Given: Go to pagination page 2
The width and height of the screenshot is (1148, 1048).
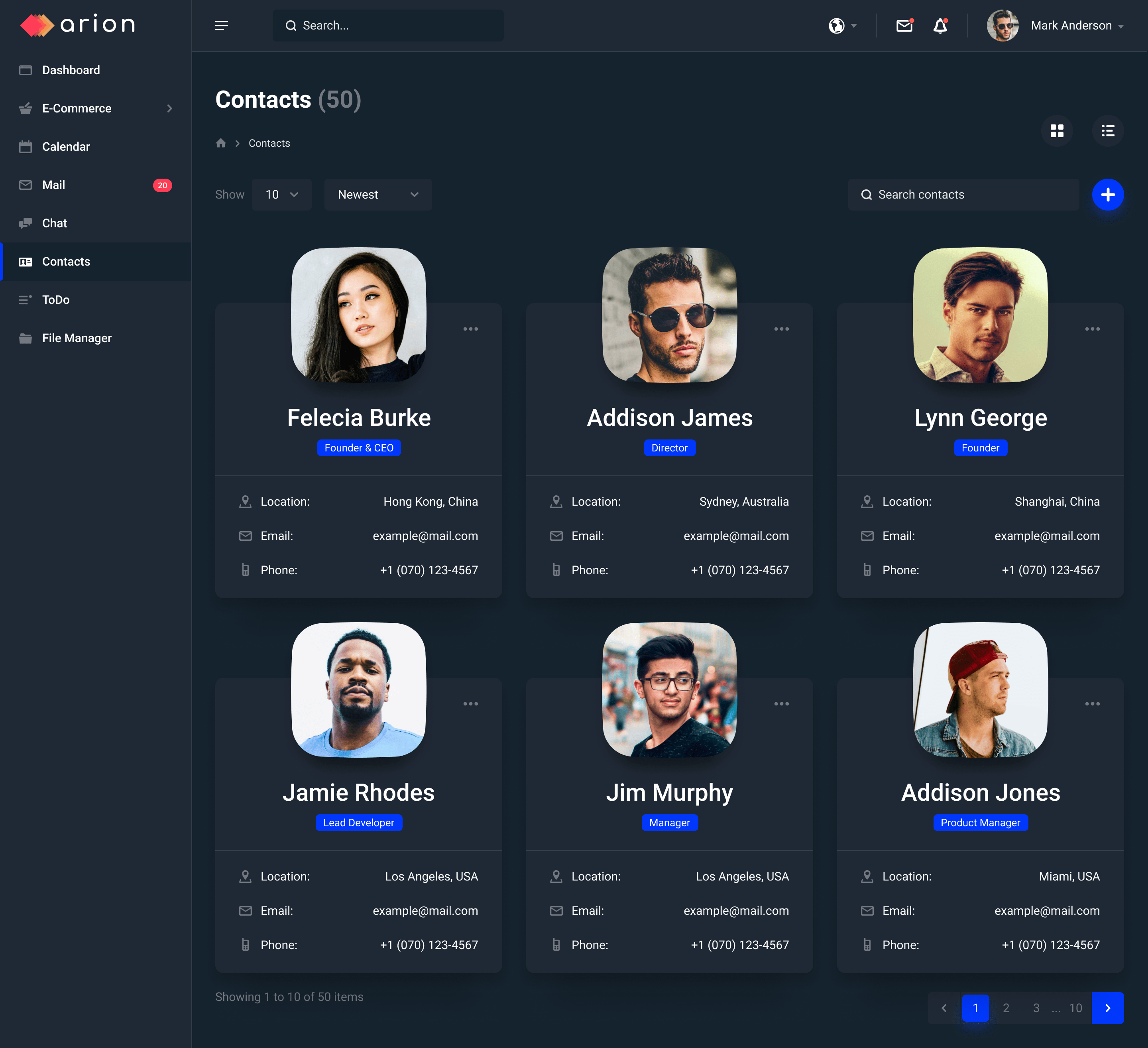Looking at the screenshot, I should coord(1006,1008).
